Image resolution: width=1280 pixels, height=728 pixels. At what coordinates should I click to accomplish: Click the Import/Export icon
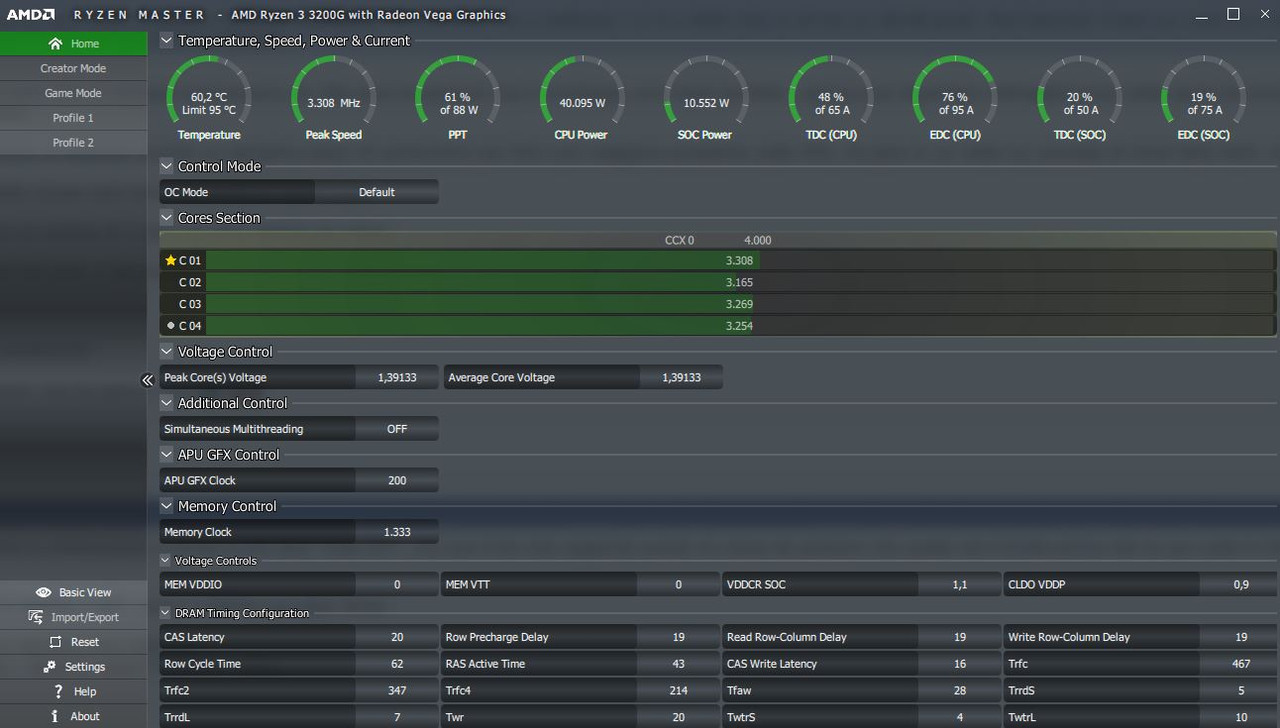click(35, 617)
